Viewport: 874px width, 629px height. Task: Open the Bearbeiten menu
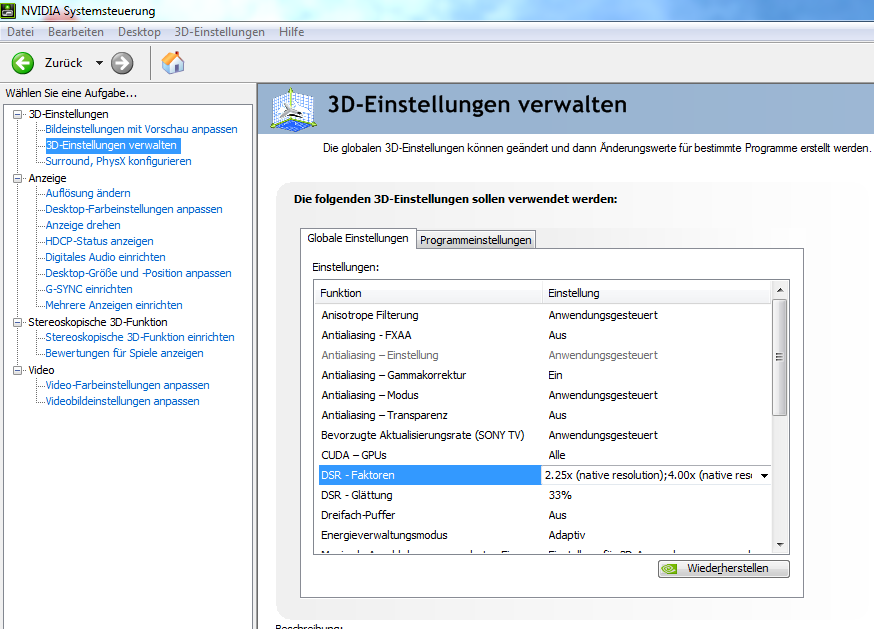click(x=76, y=32)
